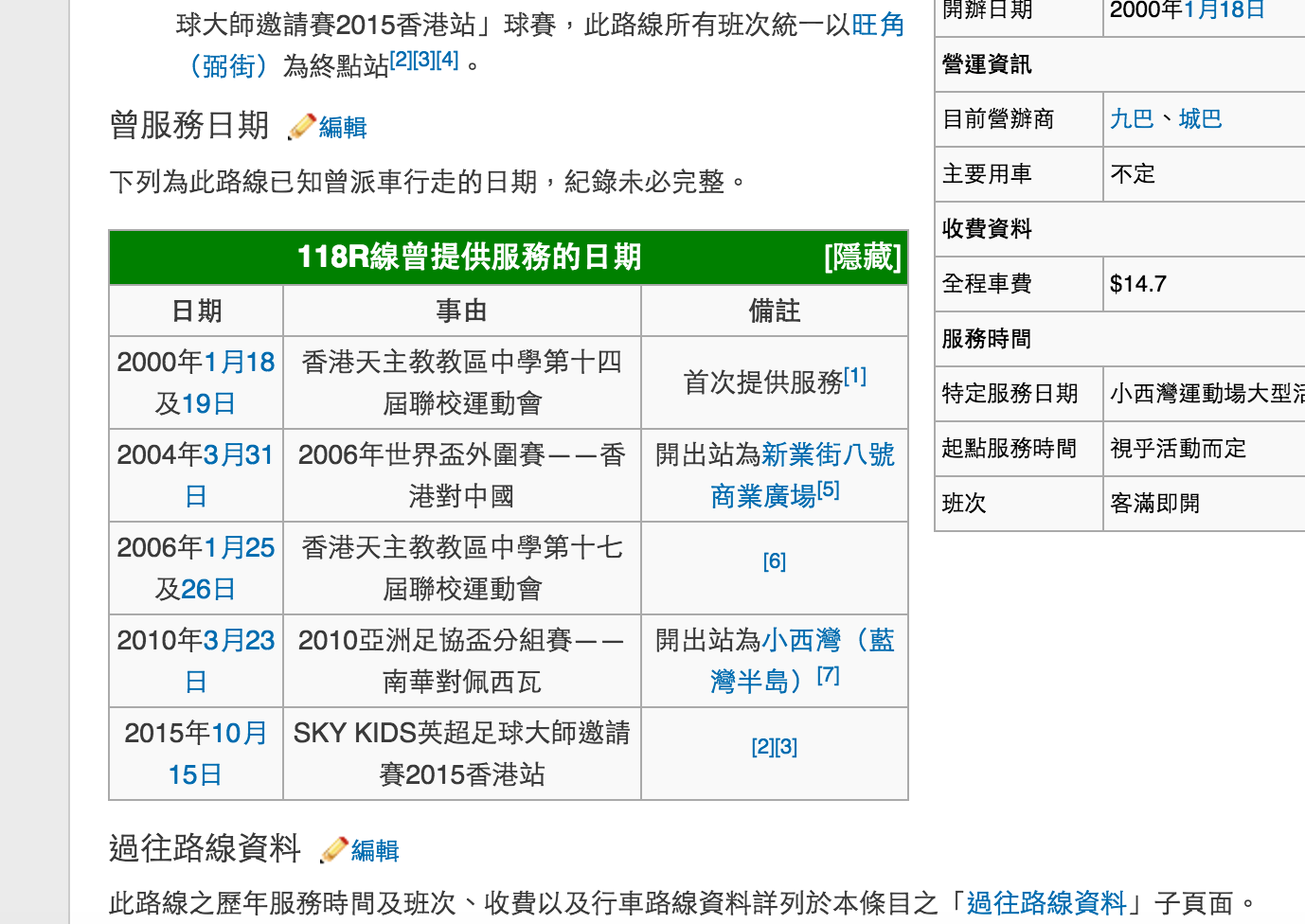Screen dimensions: 1305x924
Task: Click the pencil icon beside 過往路線資料
Action: click(334, 850)
